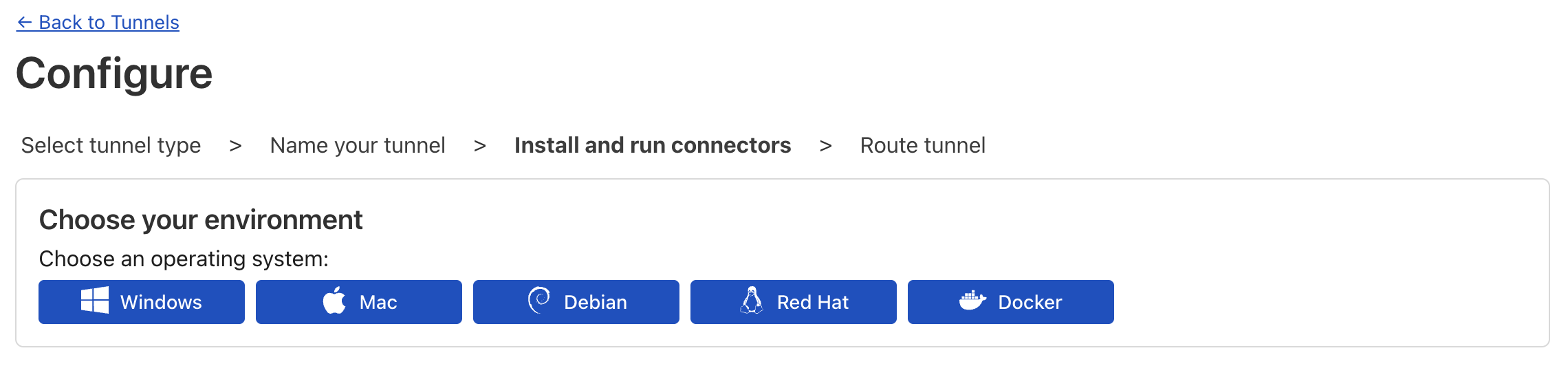Click the Linux penguin icon for Red Hat
Viewport: 1568px width, 366px height.
pyautogui.click(x=752, y=301)
